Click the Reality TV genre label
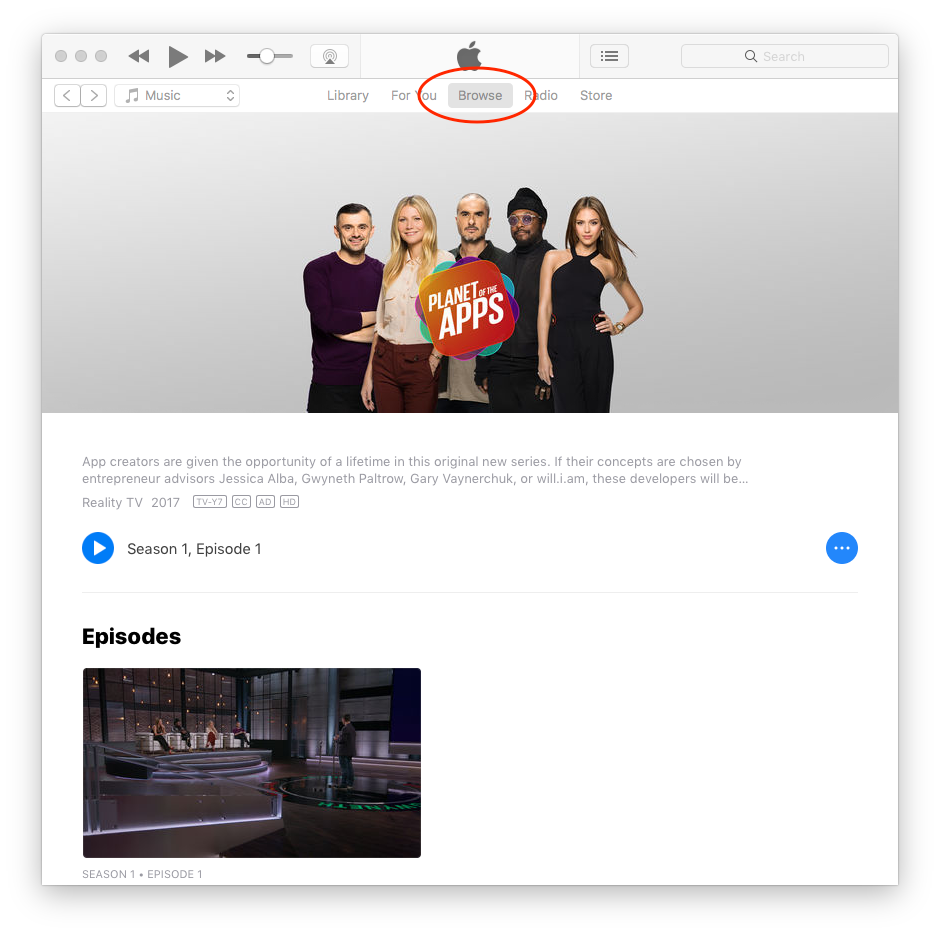Image resolution: width=940 pixels, height=935 pixels. point(112,502)
